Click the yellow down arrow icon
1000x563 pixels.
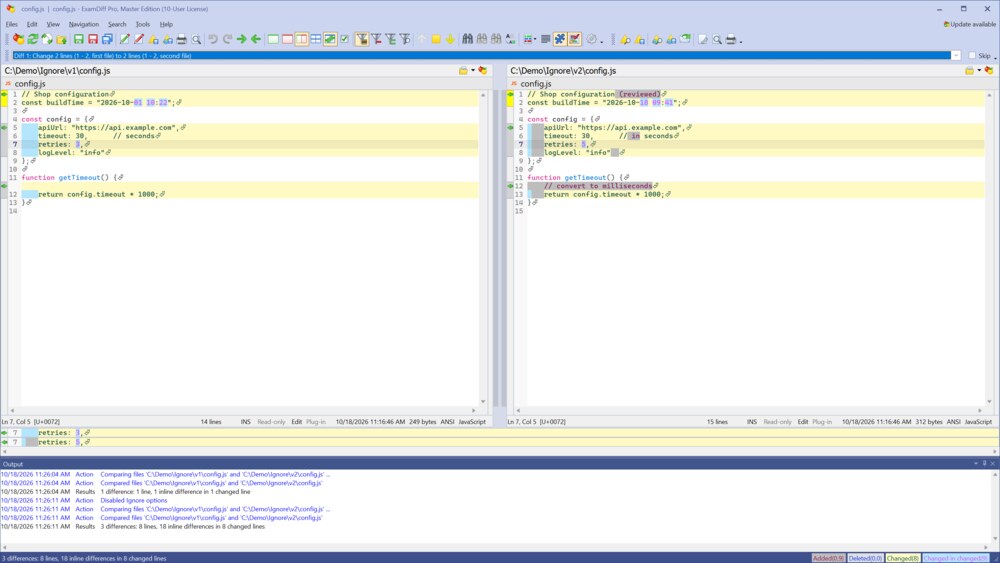450,40
